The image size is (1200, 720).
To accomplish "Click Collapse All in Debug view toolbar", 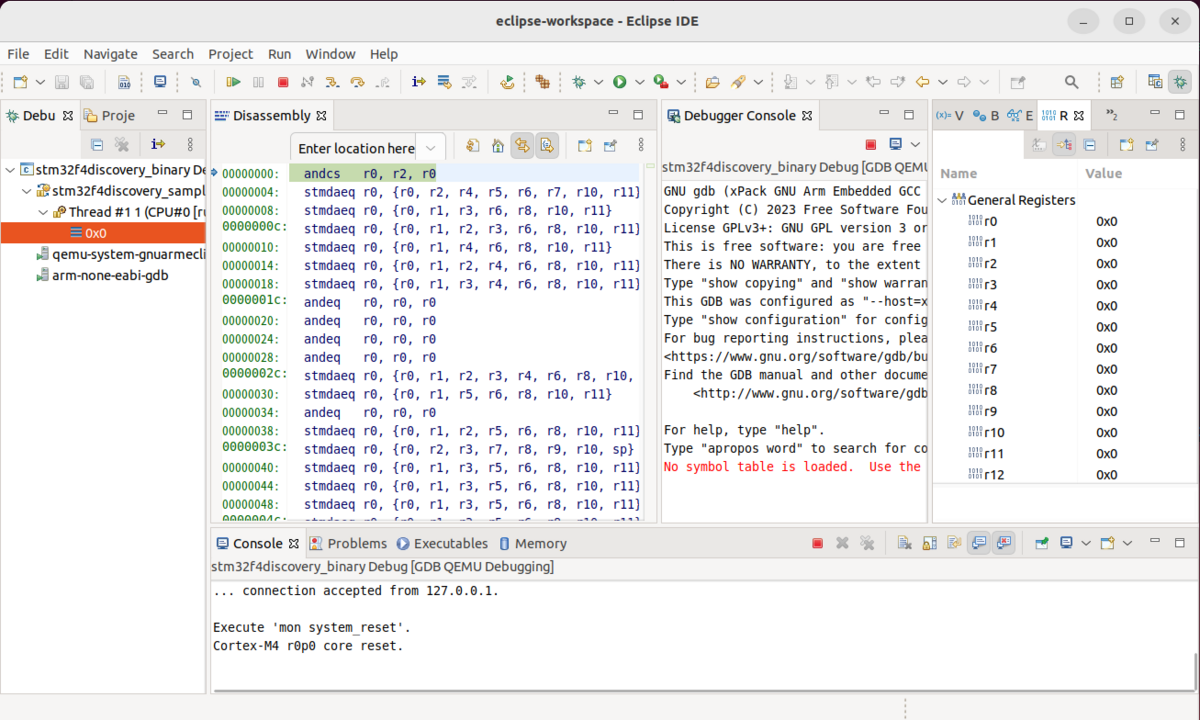I will [x=97, y=145].
